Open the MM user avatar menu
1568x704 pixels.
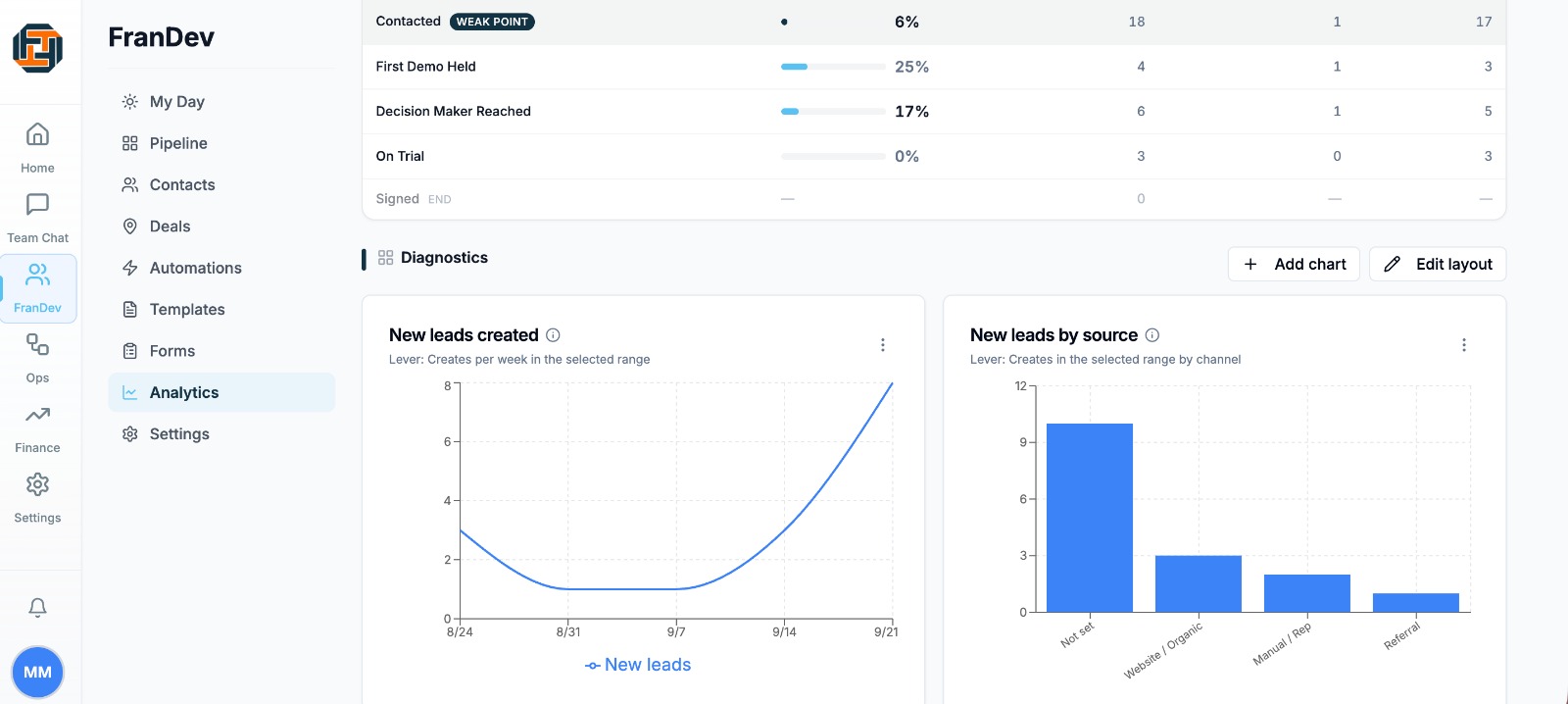click(37, 673)
